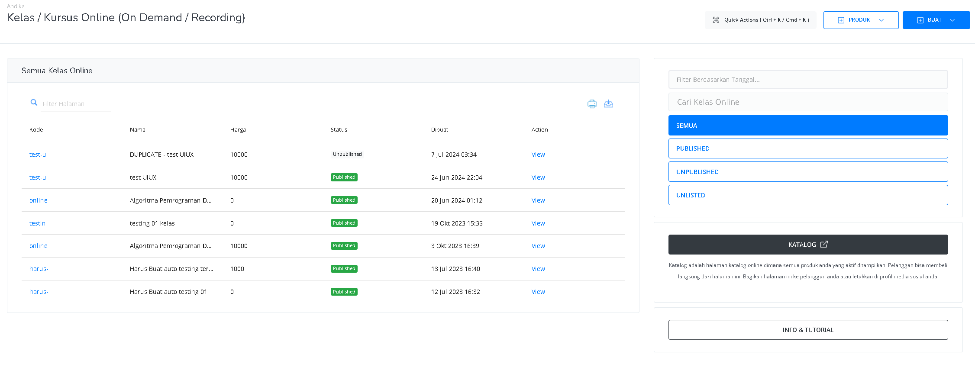Open the Filter Berdasarkan Tanggal date field

click(808, 80)
